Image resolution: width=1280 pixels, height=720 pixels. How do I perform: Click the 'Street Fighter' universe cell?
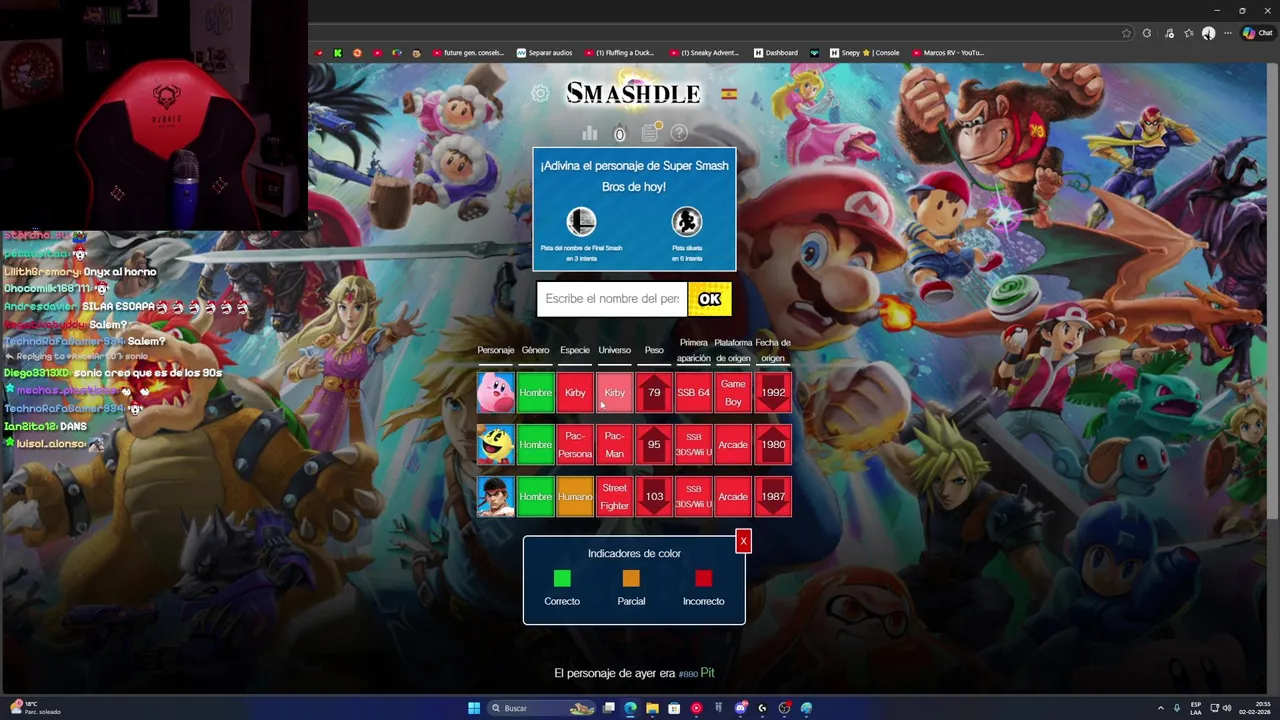[x=614, y=497]
